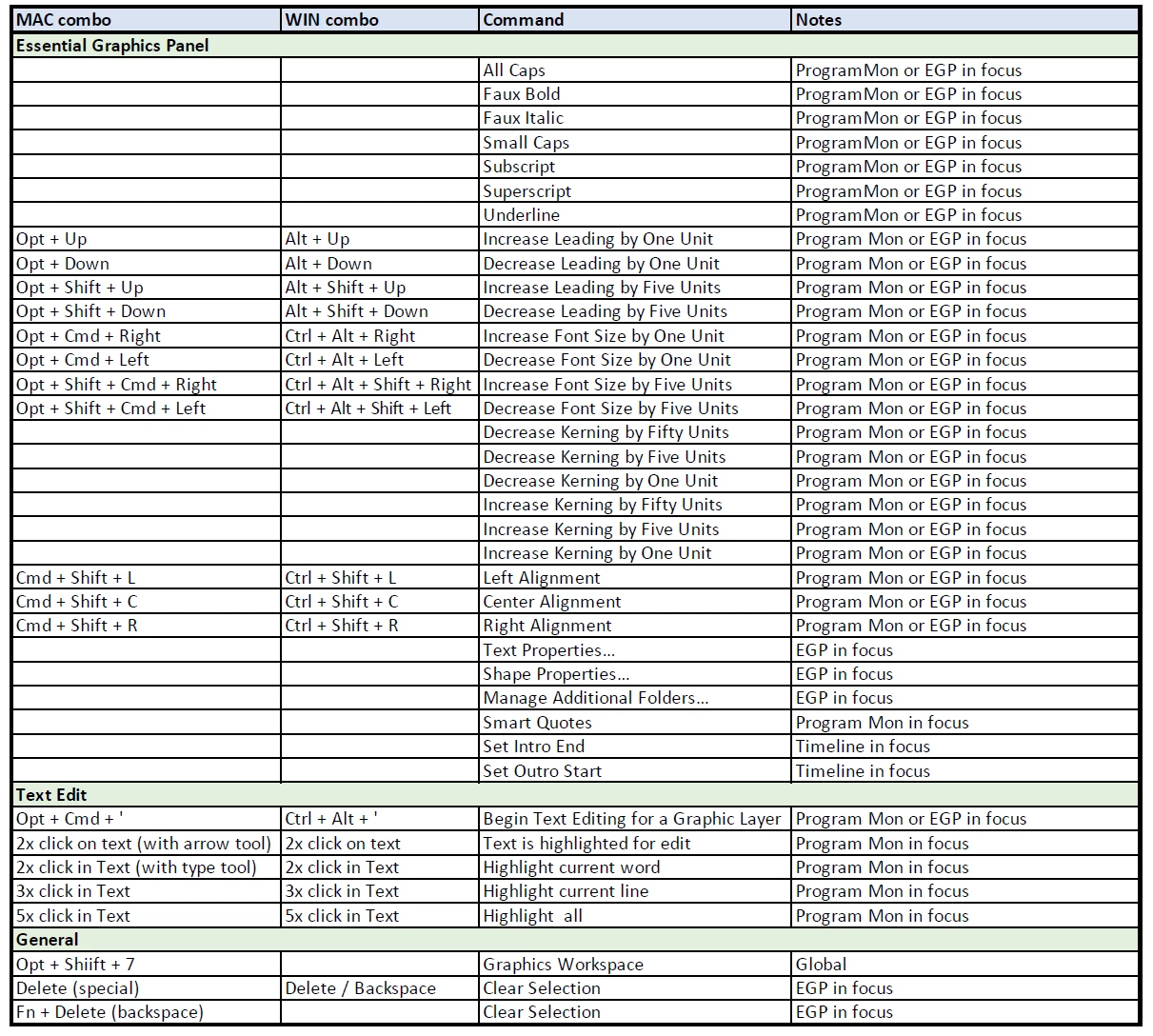Screen dimensions: 1153x1036
Task: Click 'EGP in focus' note for Text Properties
Action: 965,650
